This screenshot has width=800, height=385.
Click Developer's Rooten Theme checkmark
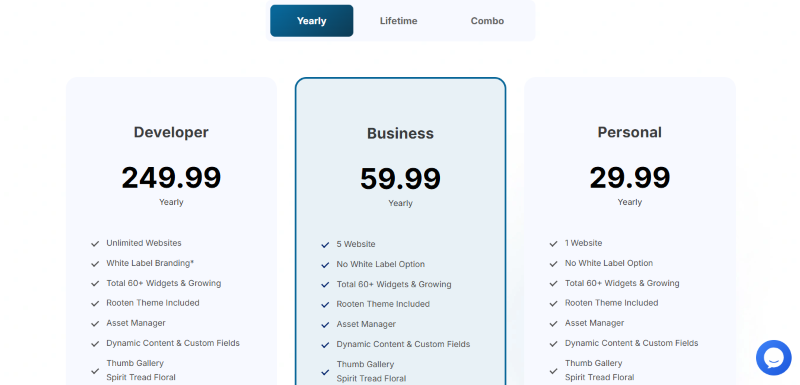[95, 303]
